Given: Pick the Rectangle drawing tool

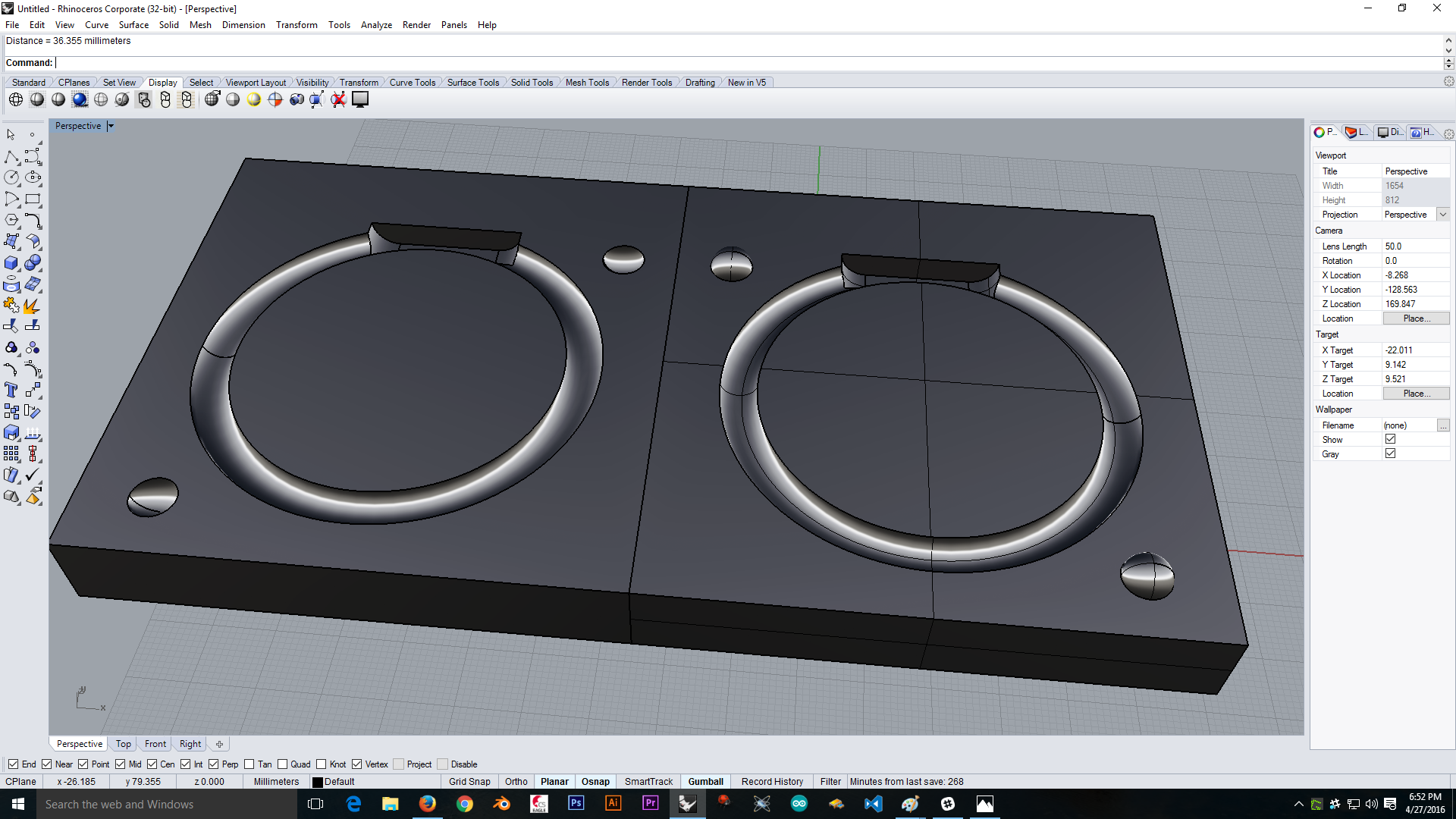Looking at the screenshot, I should coord(33,199).
